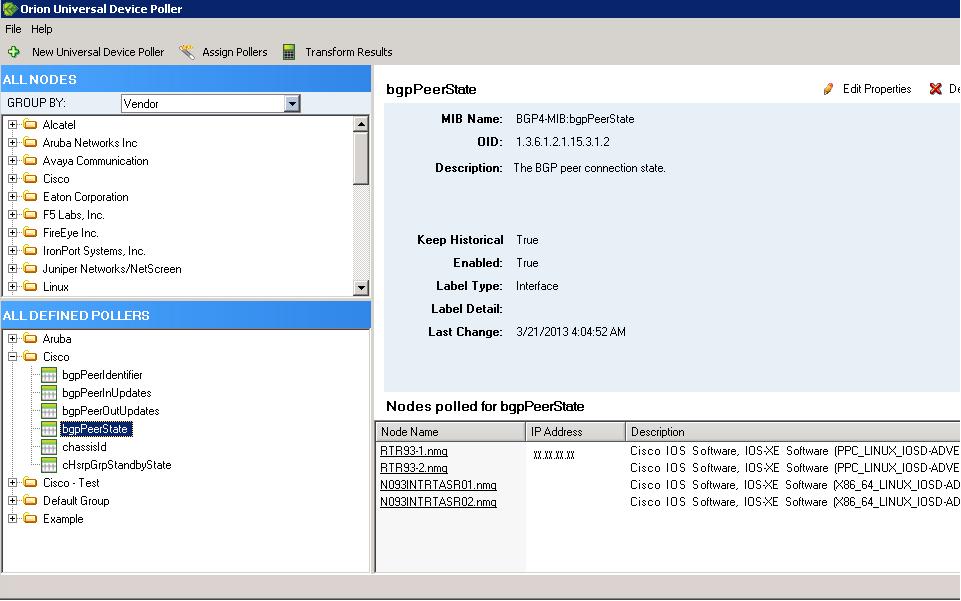Click the FireEye Inc. folder icon

tap(30, 233)
